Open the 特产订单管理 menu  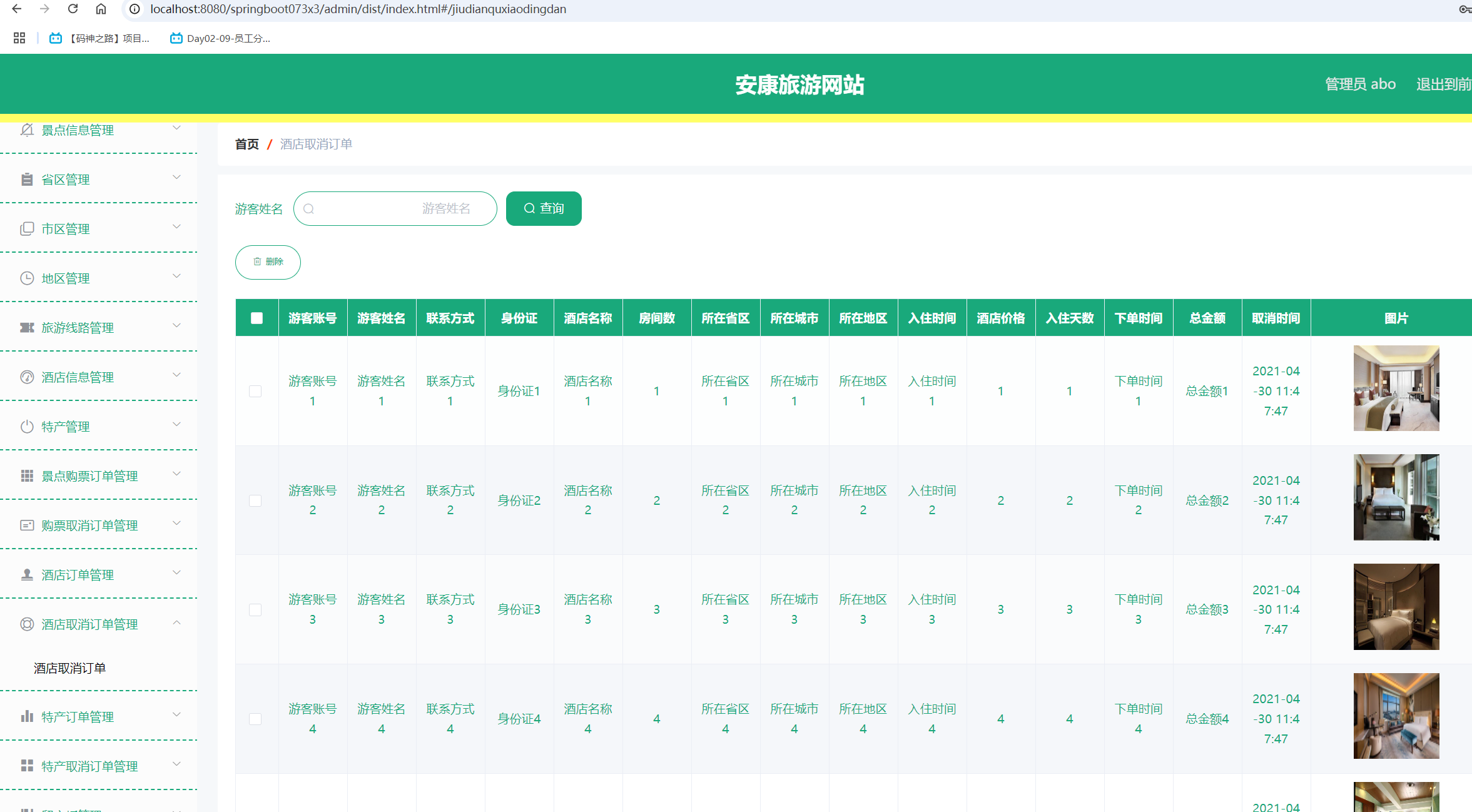(99, 717)
